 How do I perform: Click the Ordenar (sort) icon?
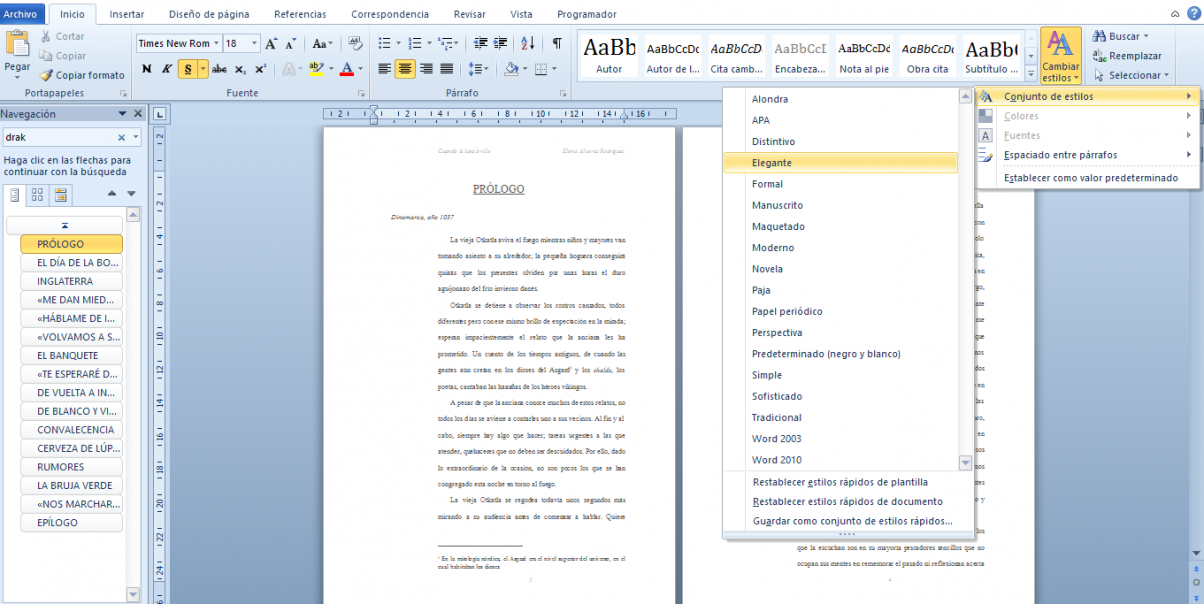click(526, 44)
